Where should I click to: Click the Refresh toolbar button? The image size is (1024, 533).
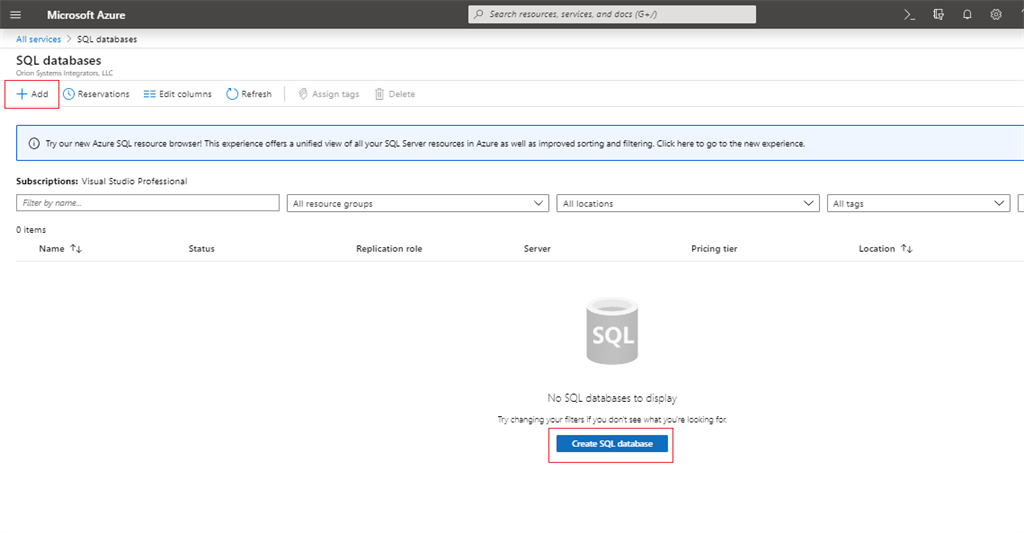pos(249,94)
